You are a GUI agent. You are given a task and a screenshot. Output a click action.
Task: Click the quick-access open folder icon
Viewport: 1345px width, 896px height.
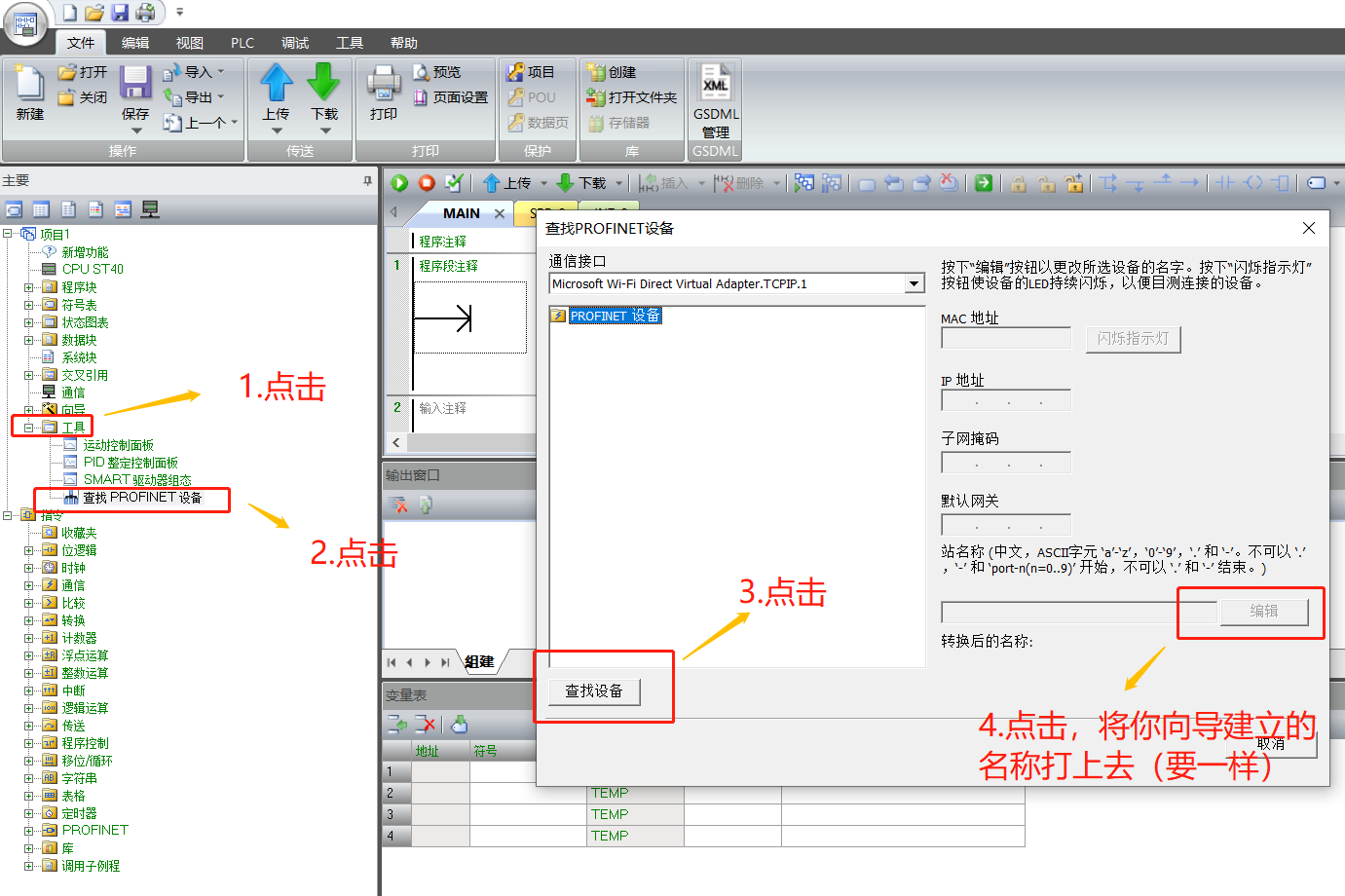[94, 13]
